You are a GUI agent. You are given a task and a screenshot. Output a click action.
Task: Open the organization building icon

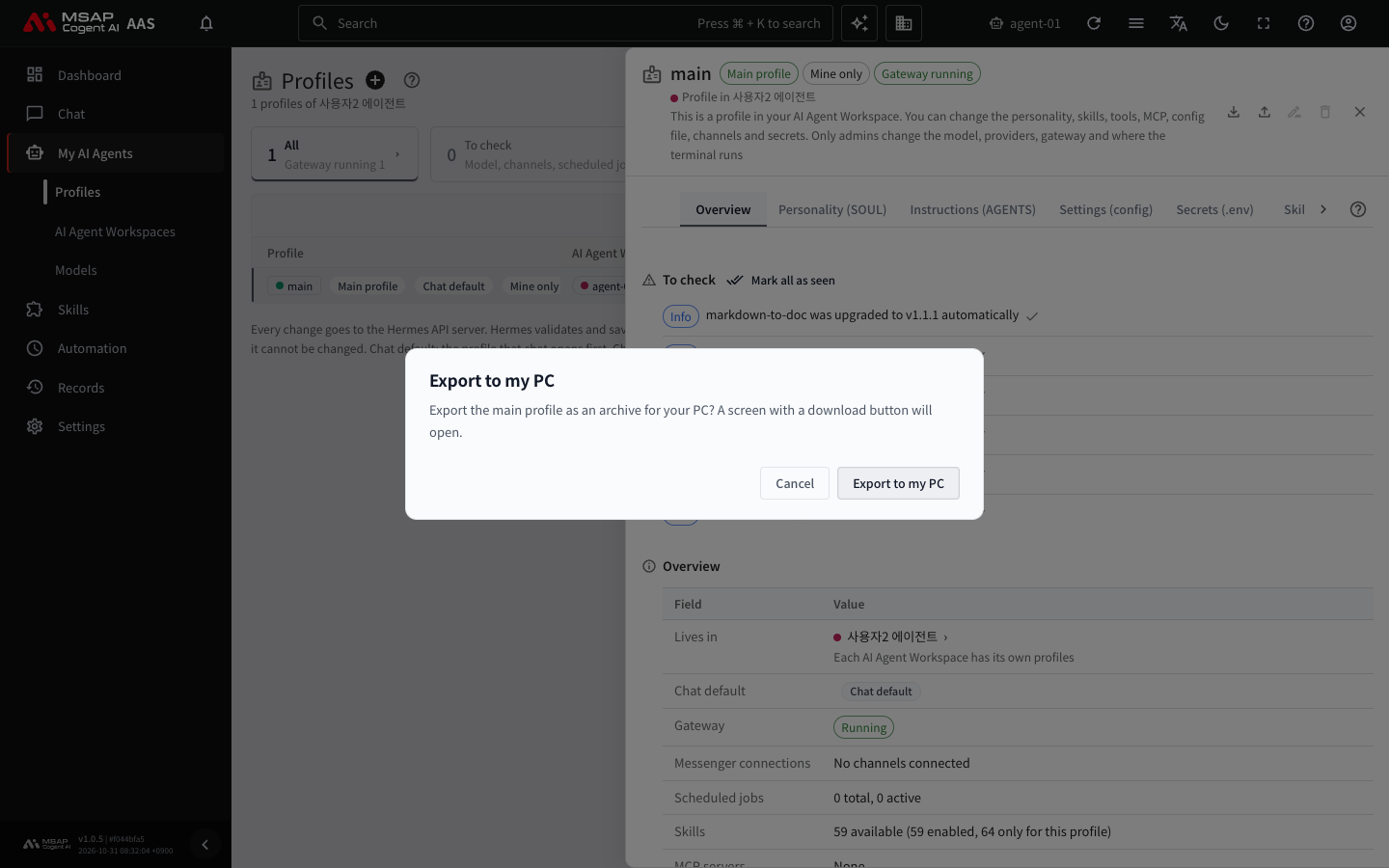click(x=904, y=23)
